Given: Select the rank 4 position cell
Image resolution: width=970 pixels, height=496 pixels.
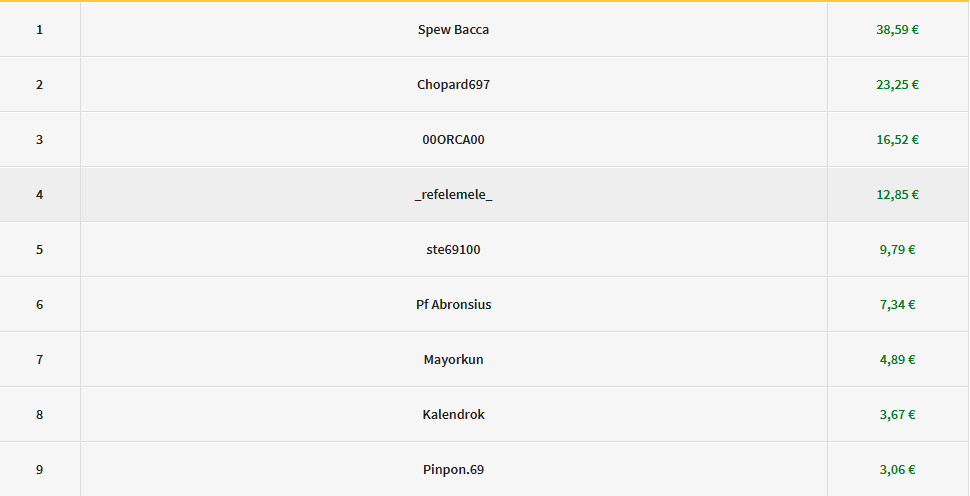Looking at the screenshot, I should point(40,195).
